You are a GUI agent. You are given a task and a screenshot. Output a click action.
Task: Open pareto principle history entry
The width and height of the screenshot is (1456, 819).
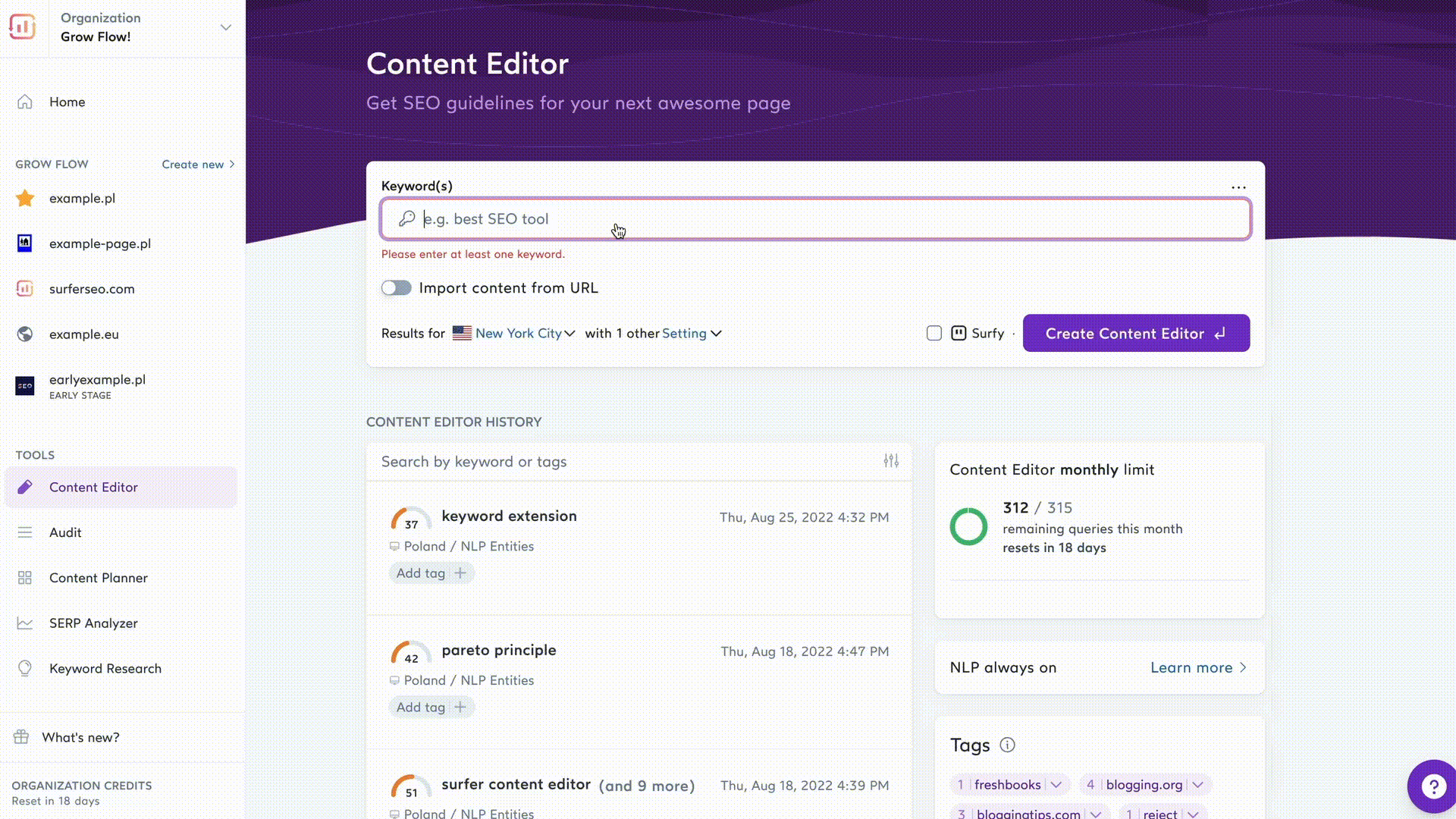click(499, 650)
